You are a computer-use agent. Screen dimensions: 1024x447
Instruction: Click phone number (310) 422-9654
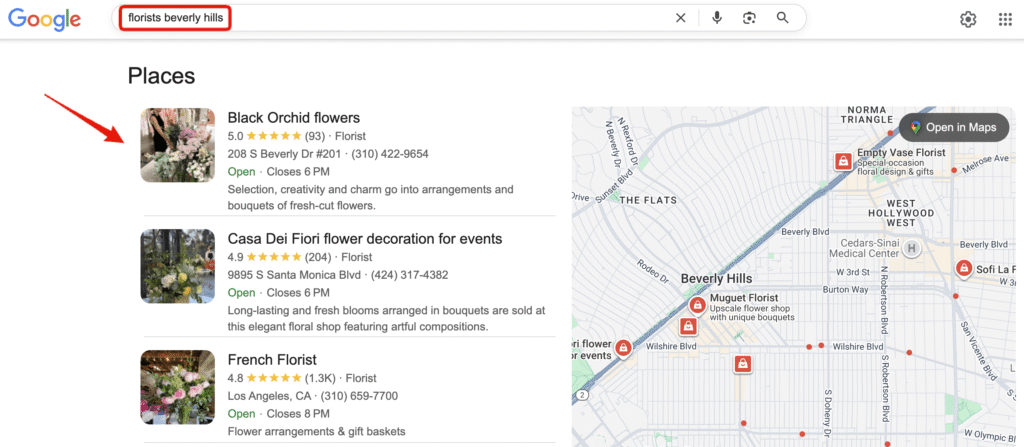tap(390, 154)
